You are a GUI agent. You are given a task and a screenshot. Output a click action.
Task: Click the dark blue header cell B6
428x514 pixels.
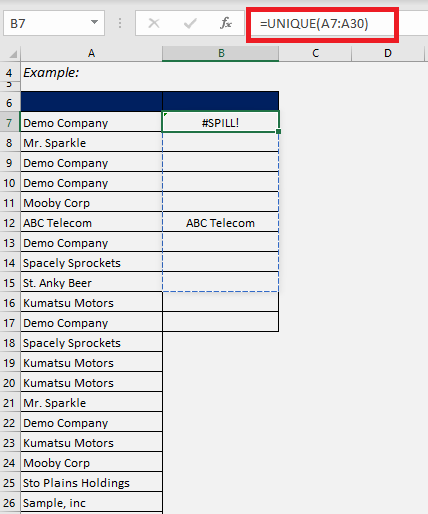[220, 101]
